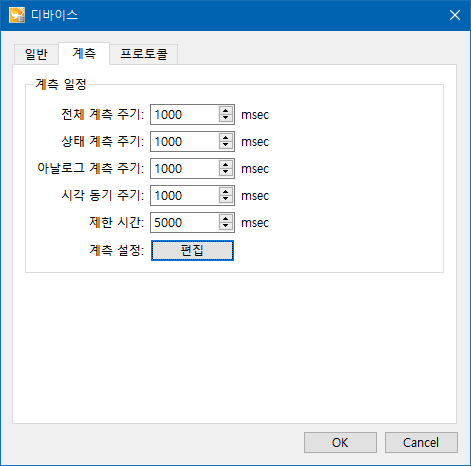Increase 아날로그 계측 주기 with up arrow

[x=226, y=165]
